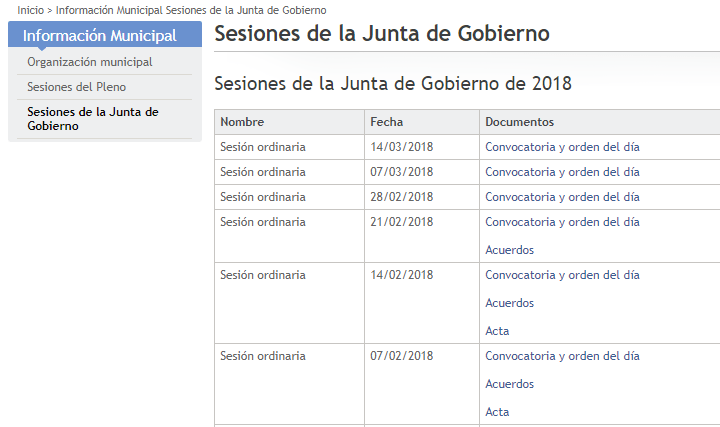The height and width of the screenshot is (427, 720).
Task: Go to Inicio breadcrumb link
Action: [x=30, y=10]
